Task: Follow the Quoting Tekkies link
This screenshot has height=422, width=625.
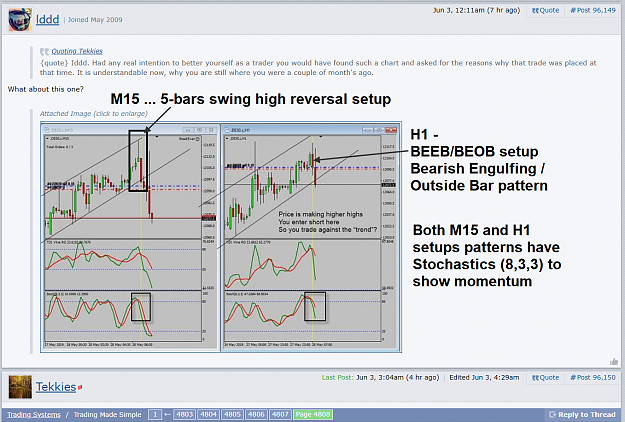Action: pos(77,51)
